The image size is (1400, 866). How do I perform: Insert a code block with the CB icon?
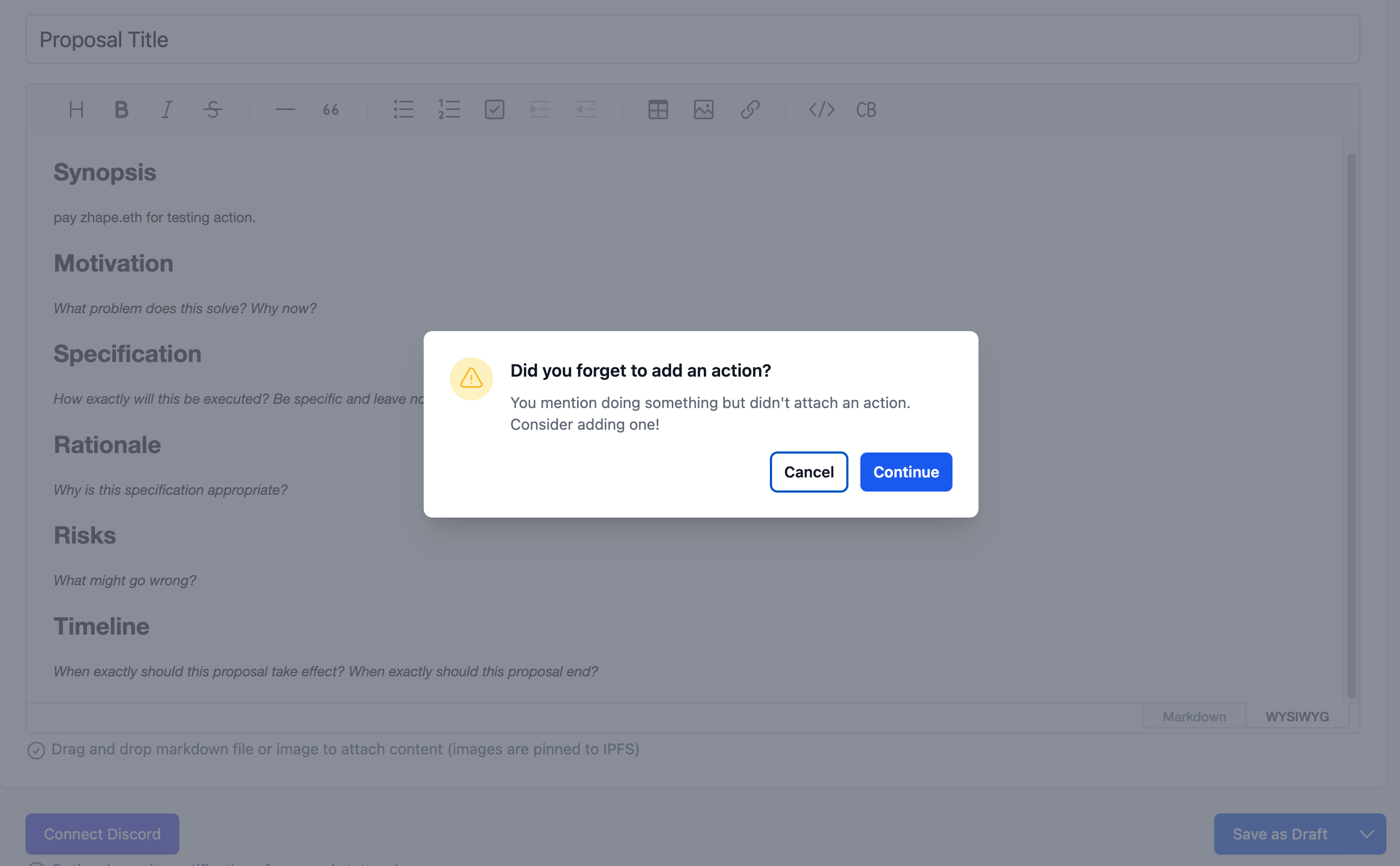point(865,109)
